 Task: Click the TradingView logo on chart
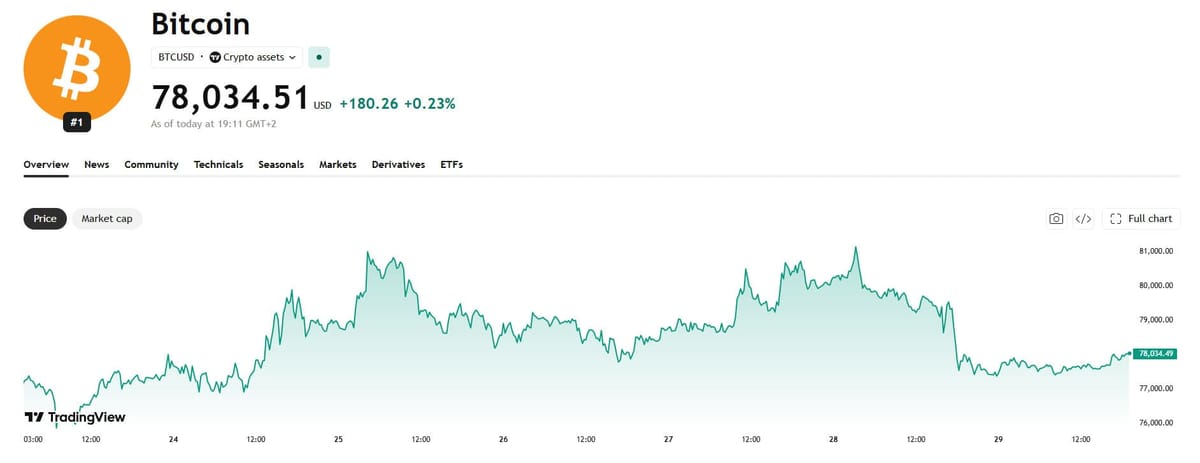(x=75, y=417)
